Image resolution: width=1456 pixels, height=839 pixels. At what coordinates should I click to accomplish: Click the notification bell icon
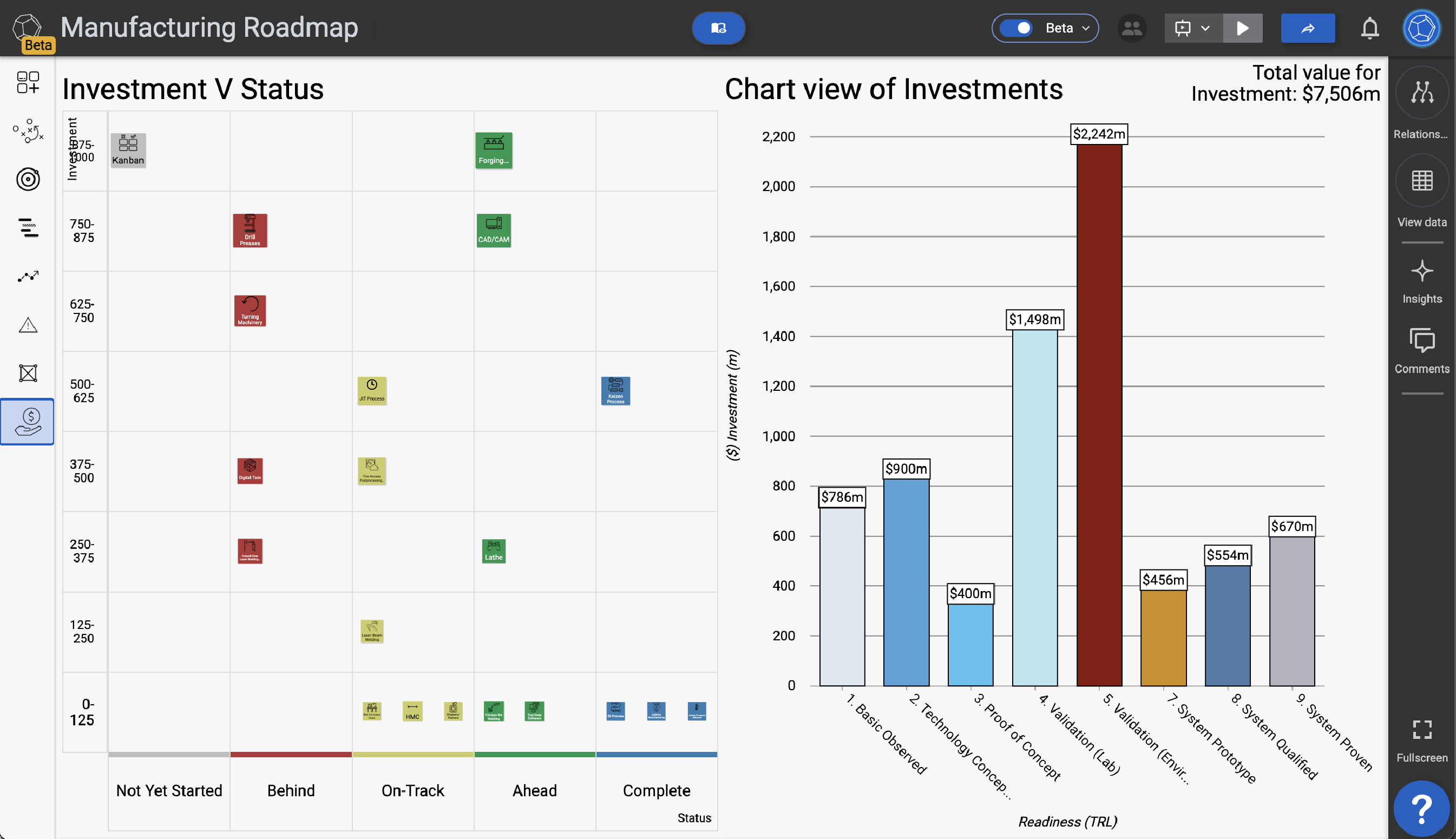click(x=1369, y=28)
